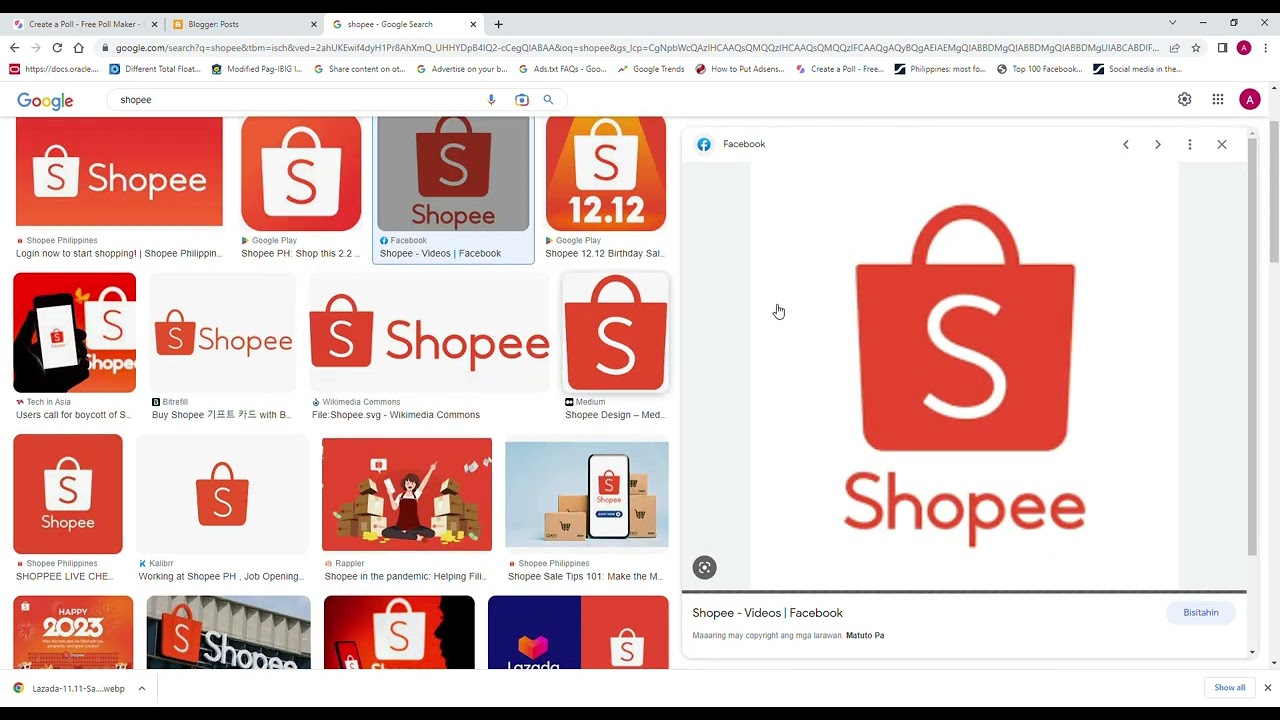Select the Wikimedia Commons Shopee.svg thumbnail

430,333
